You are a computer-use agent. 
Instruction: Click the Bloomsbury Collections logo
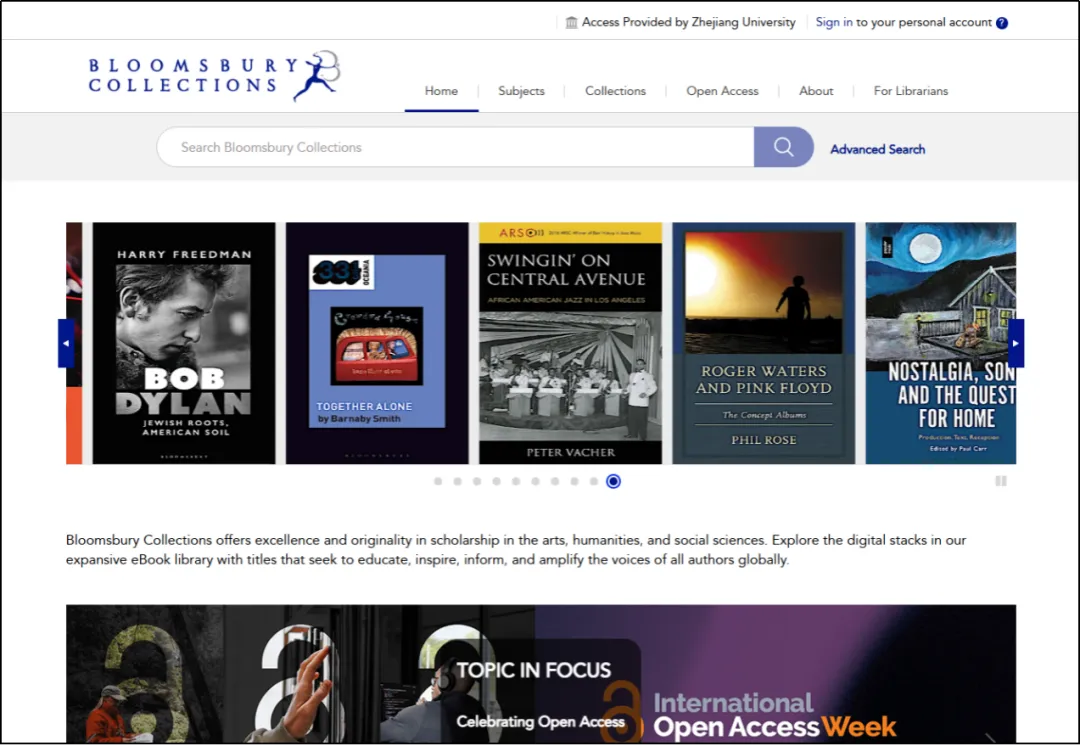[x=214, y=76]
